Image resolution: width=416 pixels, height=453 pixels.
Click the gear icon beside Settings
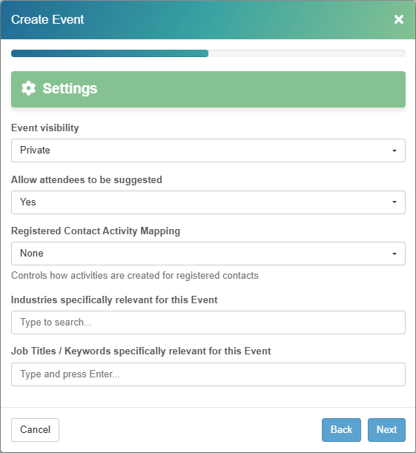28,89
